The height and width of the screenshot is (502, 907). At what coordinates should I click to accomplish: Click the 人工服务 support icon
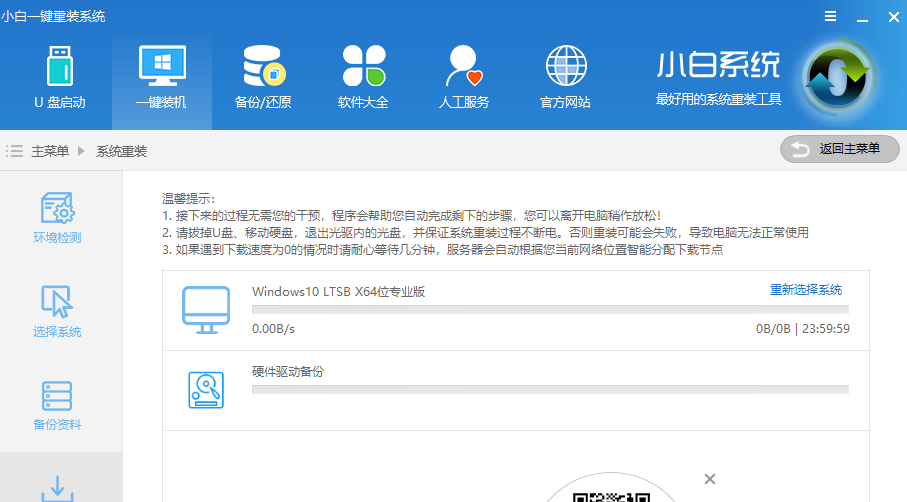click(464, 77)
